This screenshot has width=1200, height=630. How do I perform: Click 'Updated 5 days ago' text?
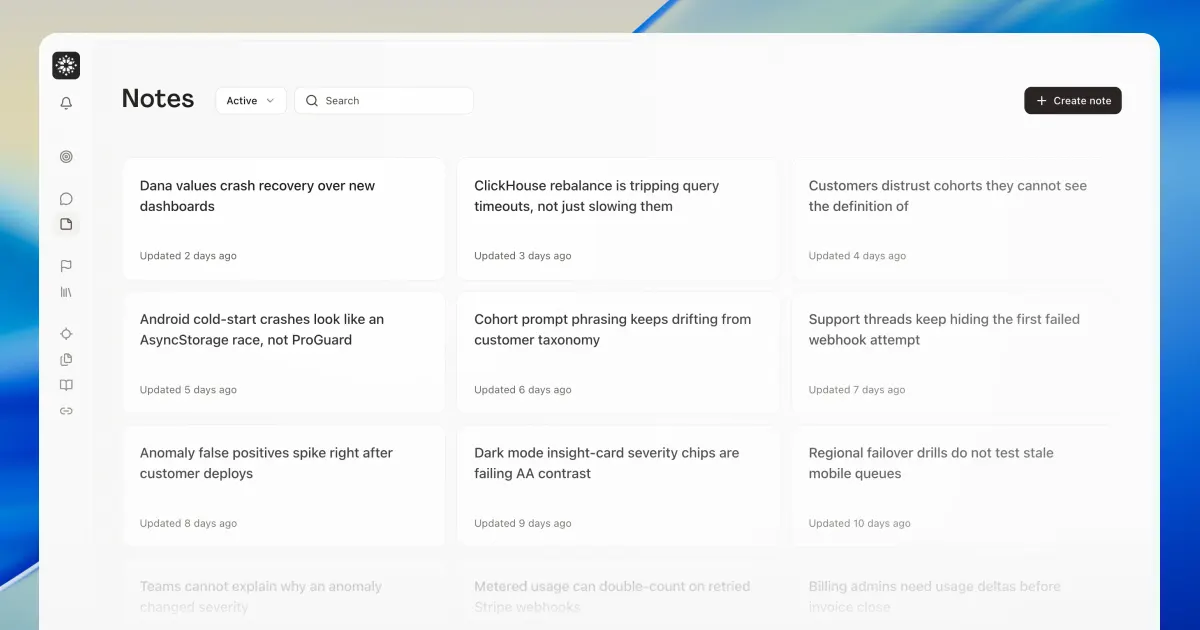(x=188, y=390)
